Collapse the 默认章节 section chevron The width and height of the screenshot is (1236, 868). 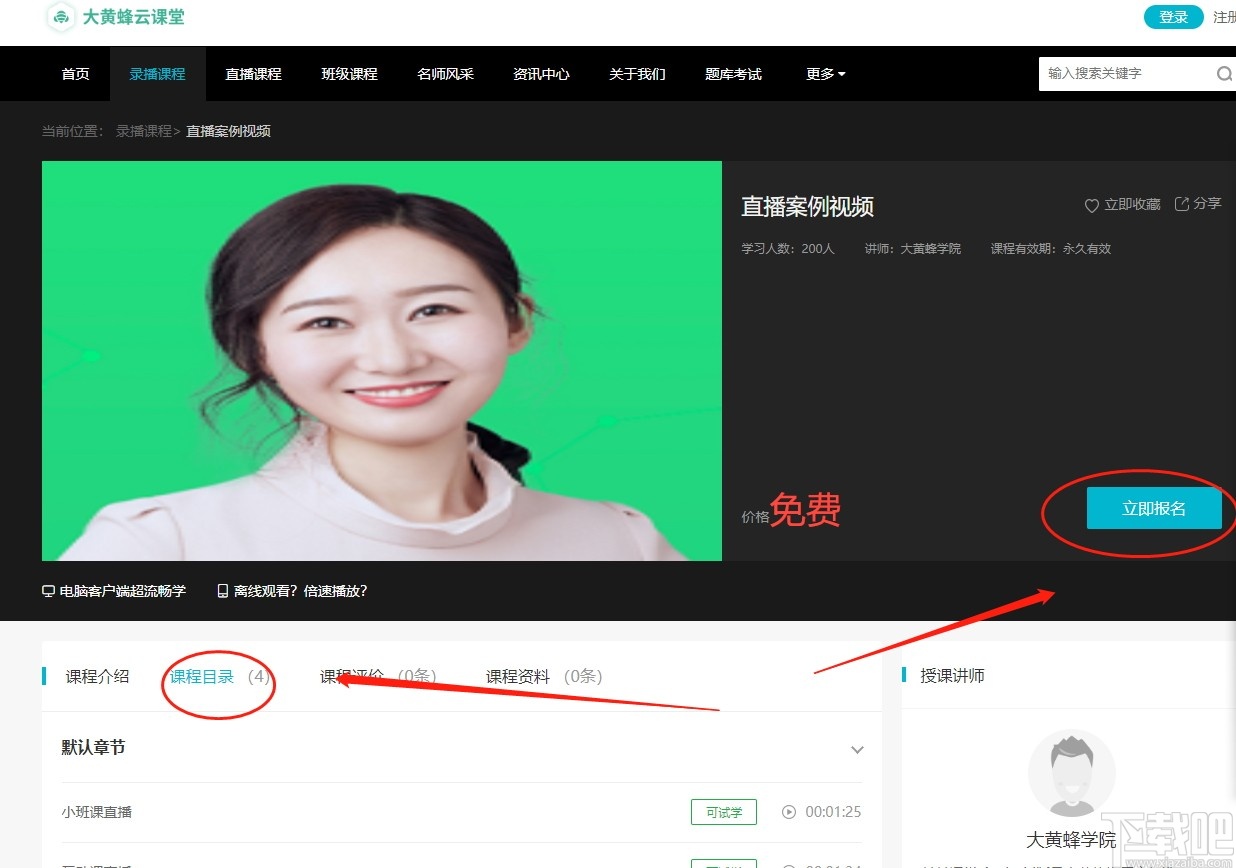[x=857, y=749]
